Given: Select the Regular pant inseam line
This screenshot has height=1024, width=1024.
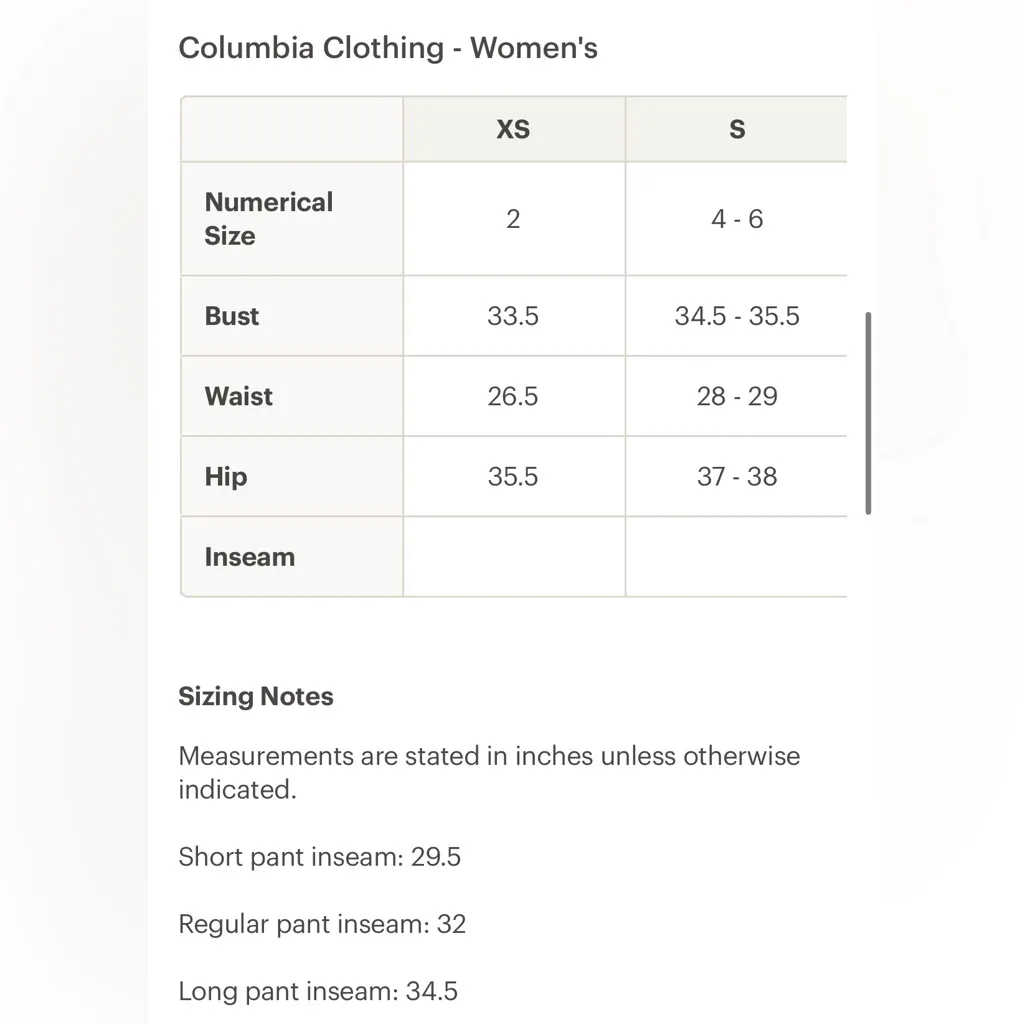Looking at the screenshot, I should (x=322, y=924).
